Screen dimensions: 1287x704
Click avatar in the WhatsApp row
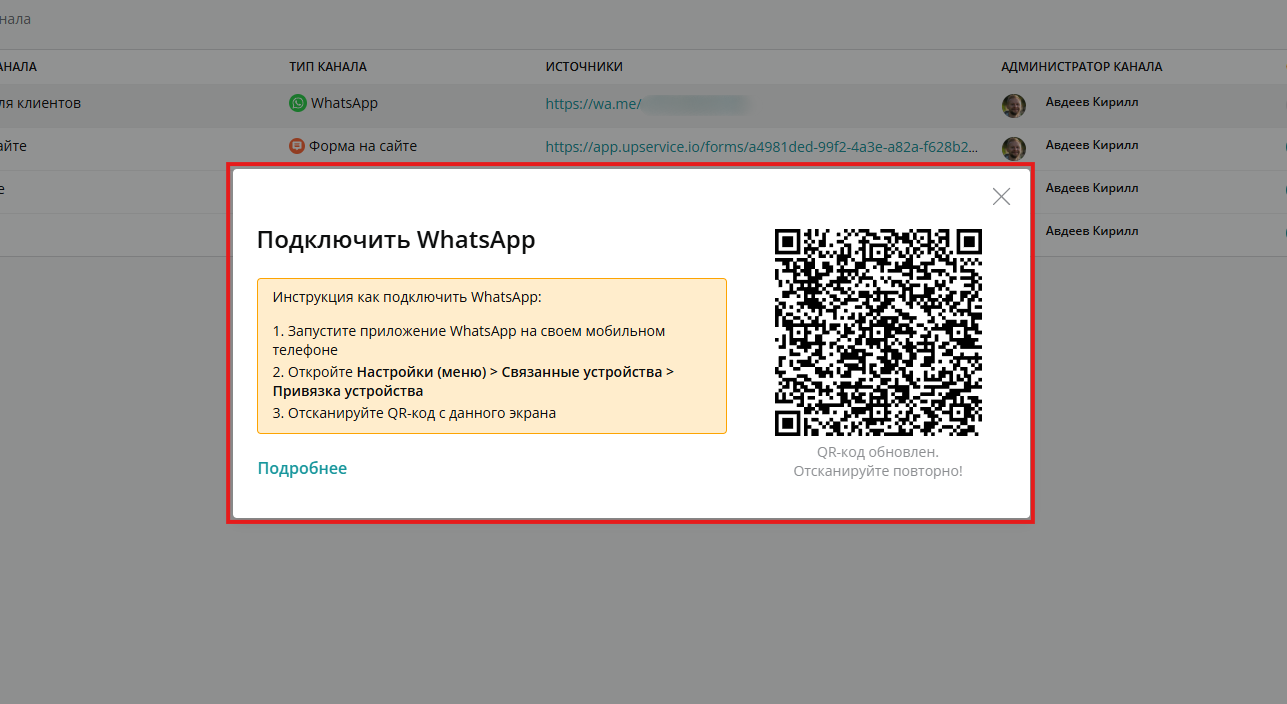(1014, 106)
